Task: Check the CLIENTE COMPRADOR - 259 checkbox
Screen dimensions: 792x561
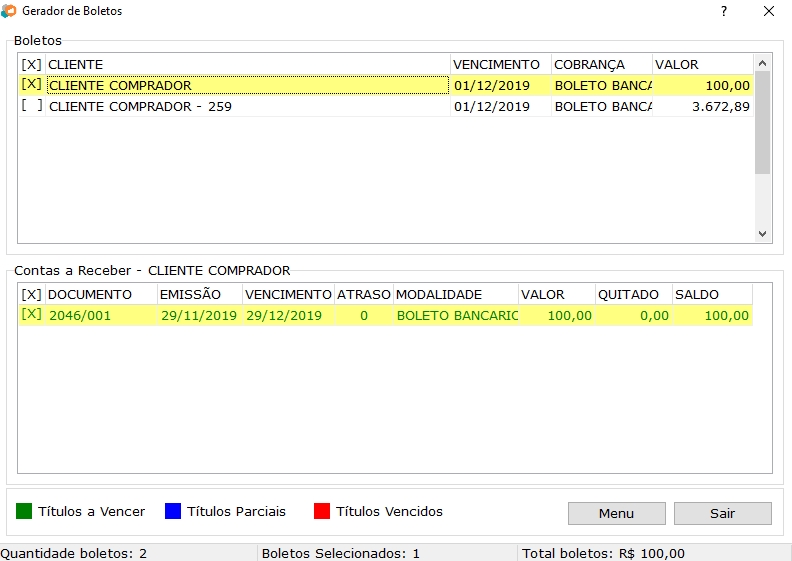Action: click(31, 106)
